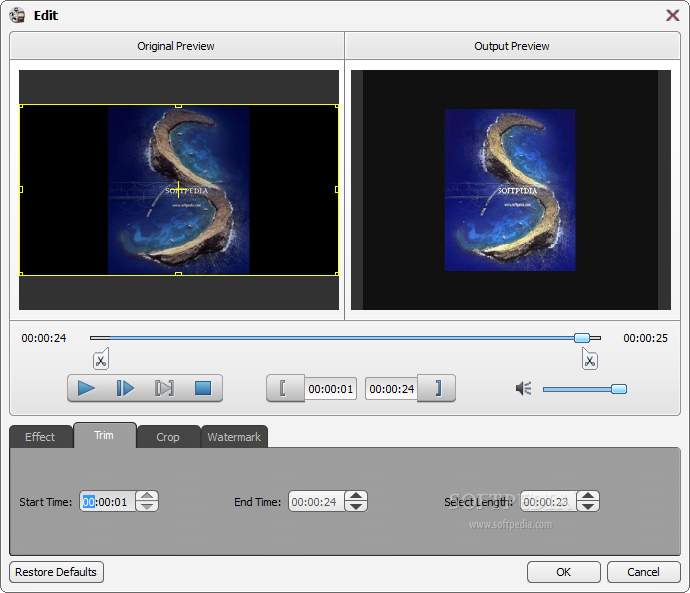The width and height of the screenshot is (690, 593).
Task: Decrease Start Time with down arrow
Action: point(147,506)
